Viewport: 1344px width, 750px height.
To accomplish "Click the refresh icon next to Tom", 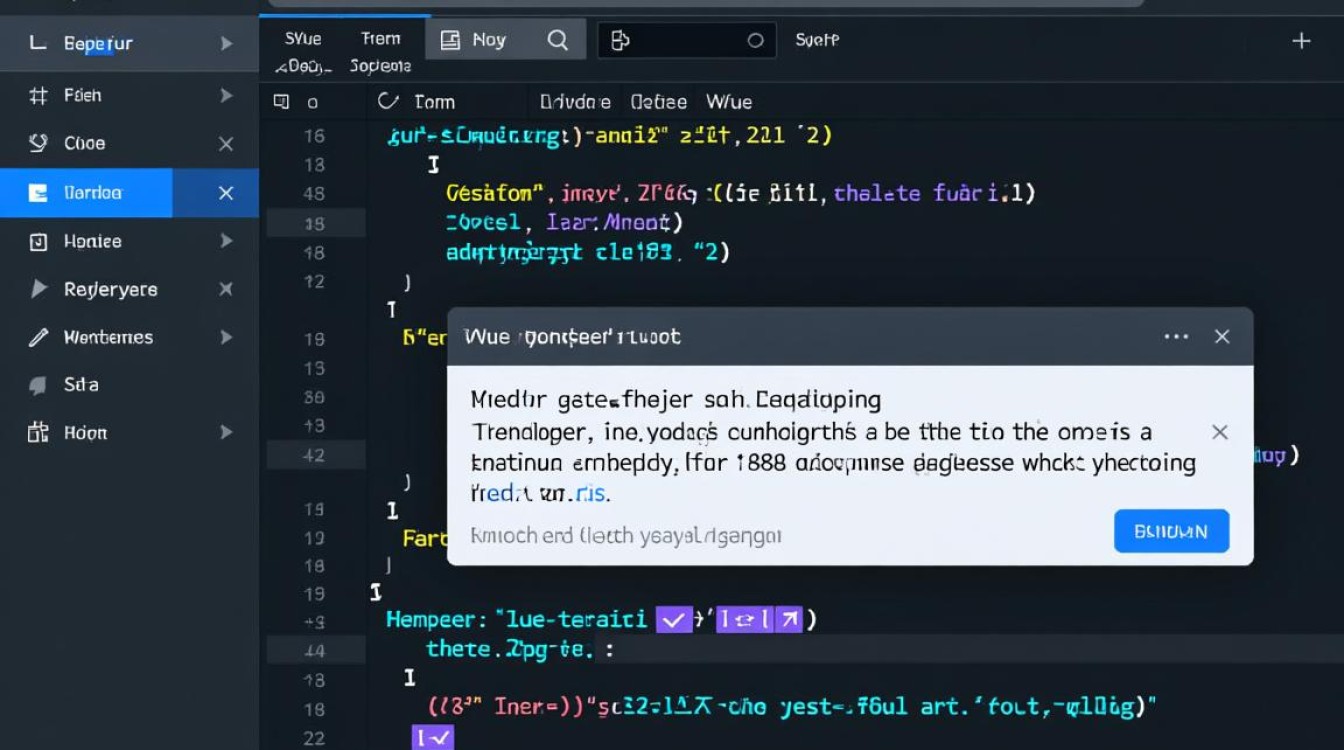I will (x=387, y=101).
